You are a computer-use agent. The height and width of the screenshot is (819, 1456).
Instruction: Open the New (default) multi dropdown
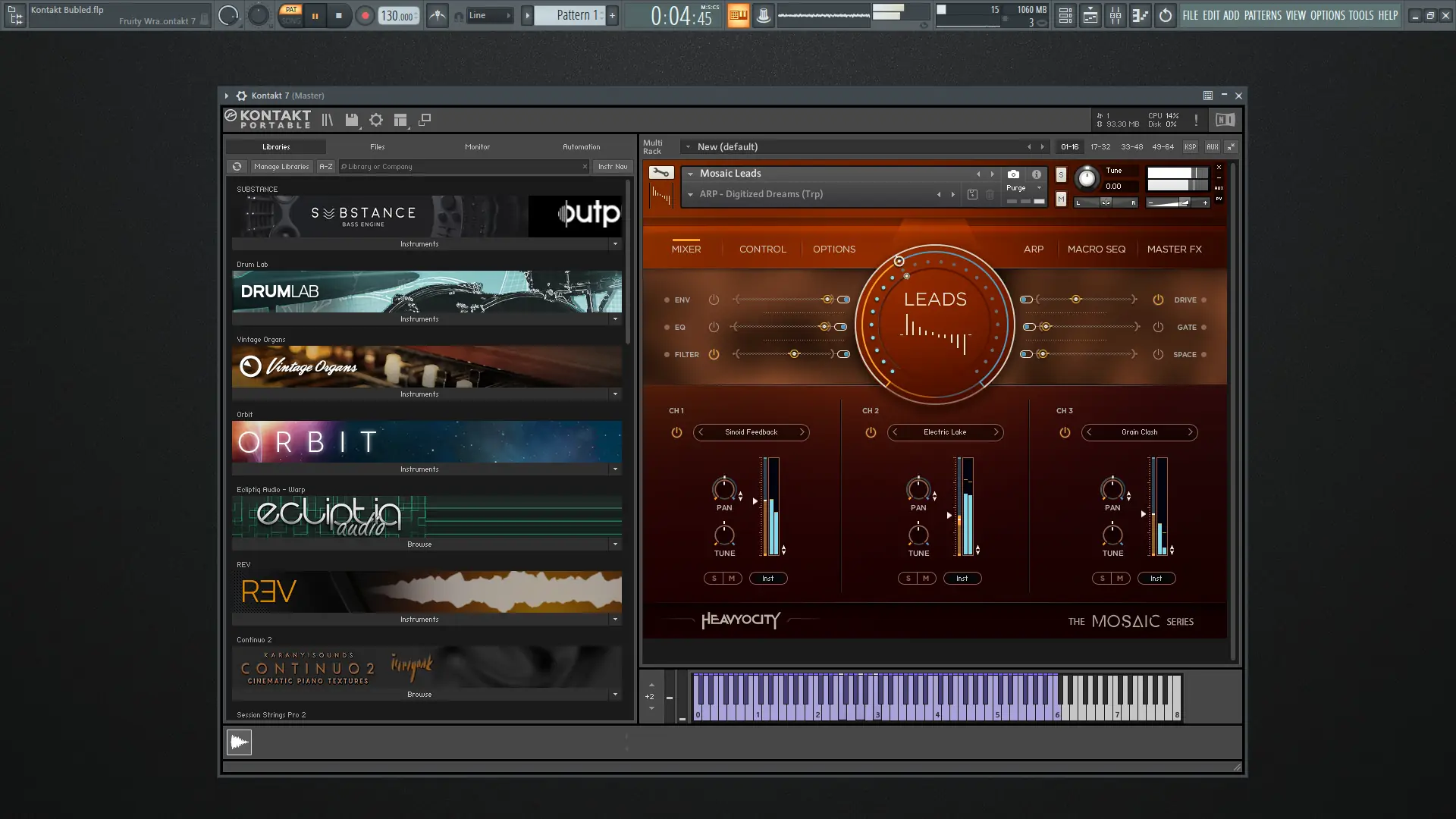[688, 147]
